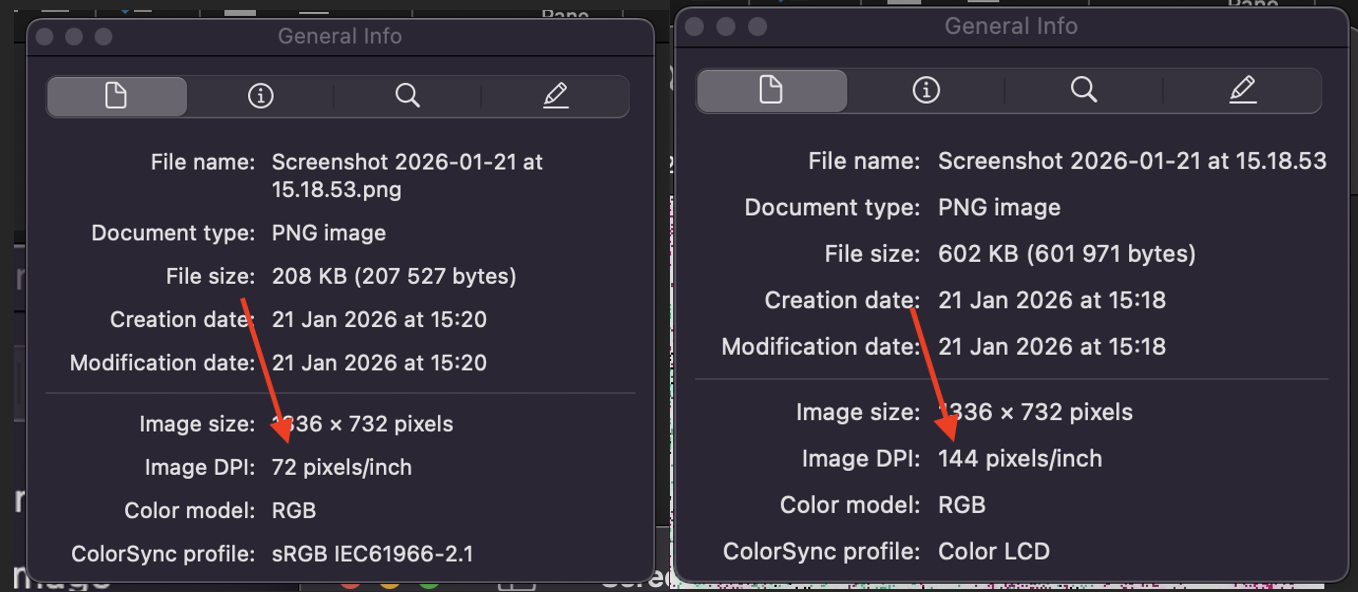Viewport: 1358px width, 592px height.
Task: Open Annotations pencil tab in left inspector window
Action: click(x=555, y=96)
